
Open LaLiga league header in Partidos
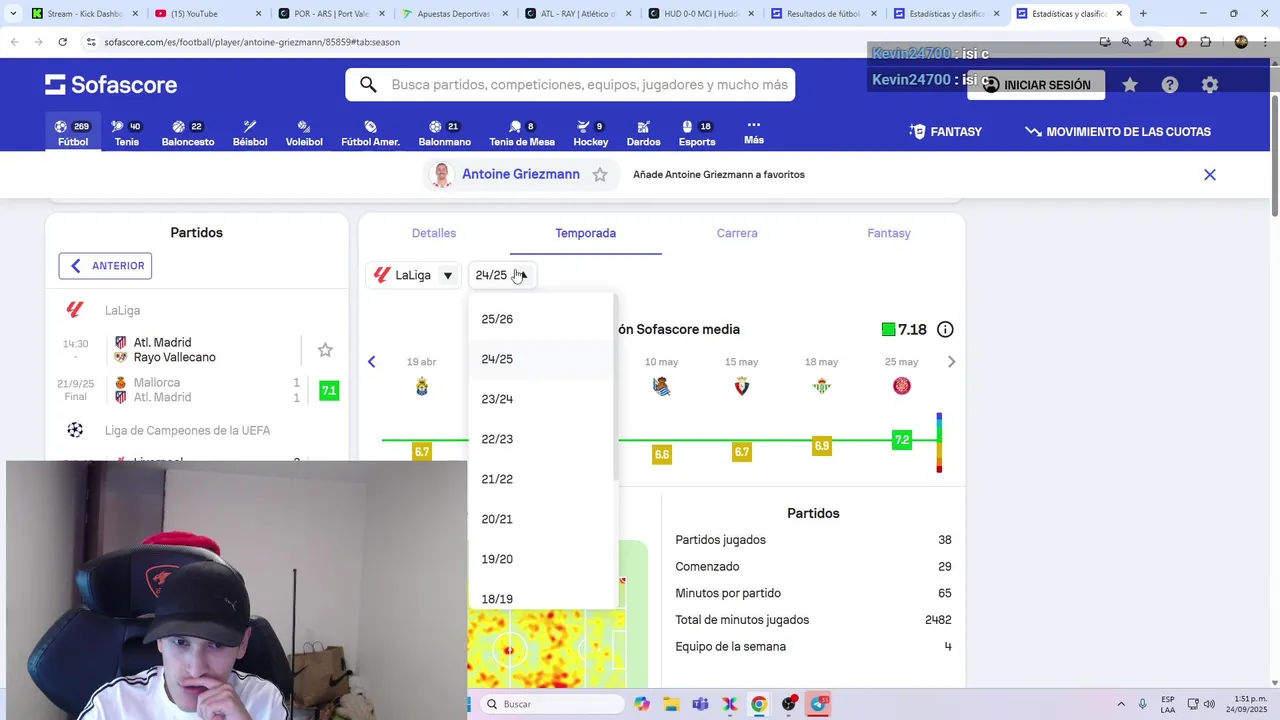(197, 311)
